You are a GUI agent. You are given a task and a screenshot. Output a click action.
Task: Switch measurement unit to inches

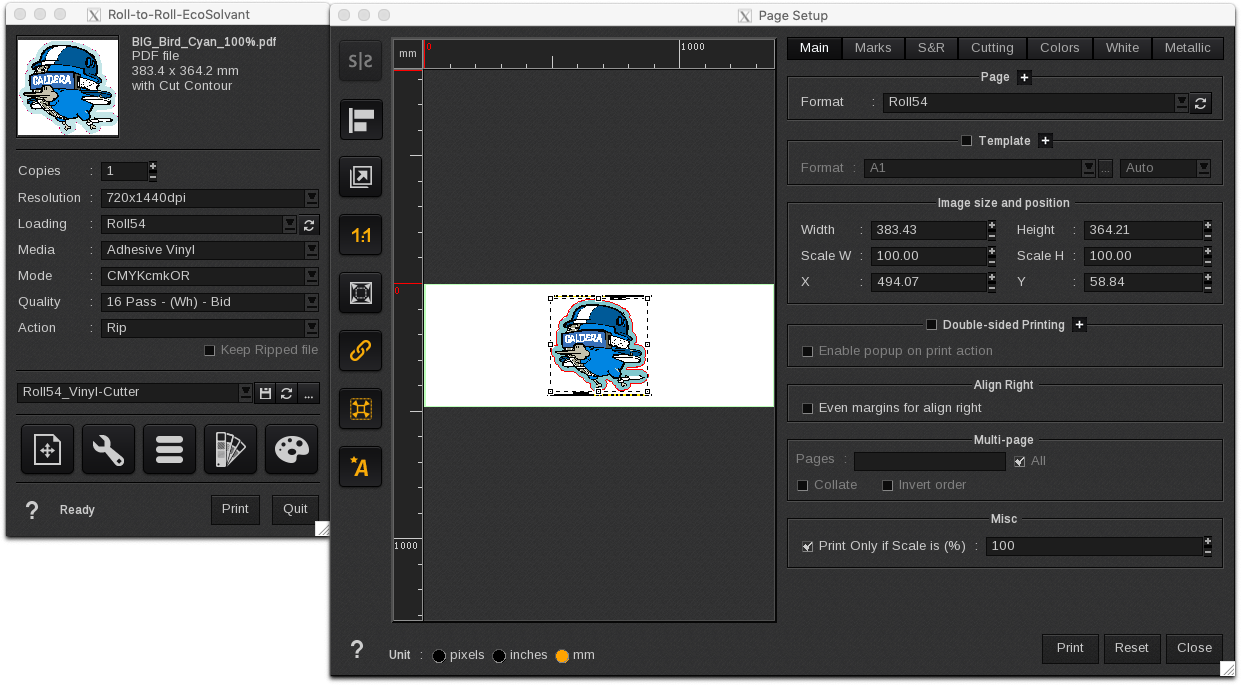coord(500,655)
